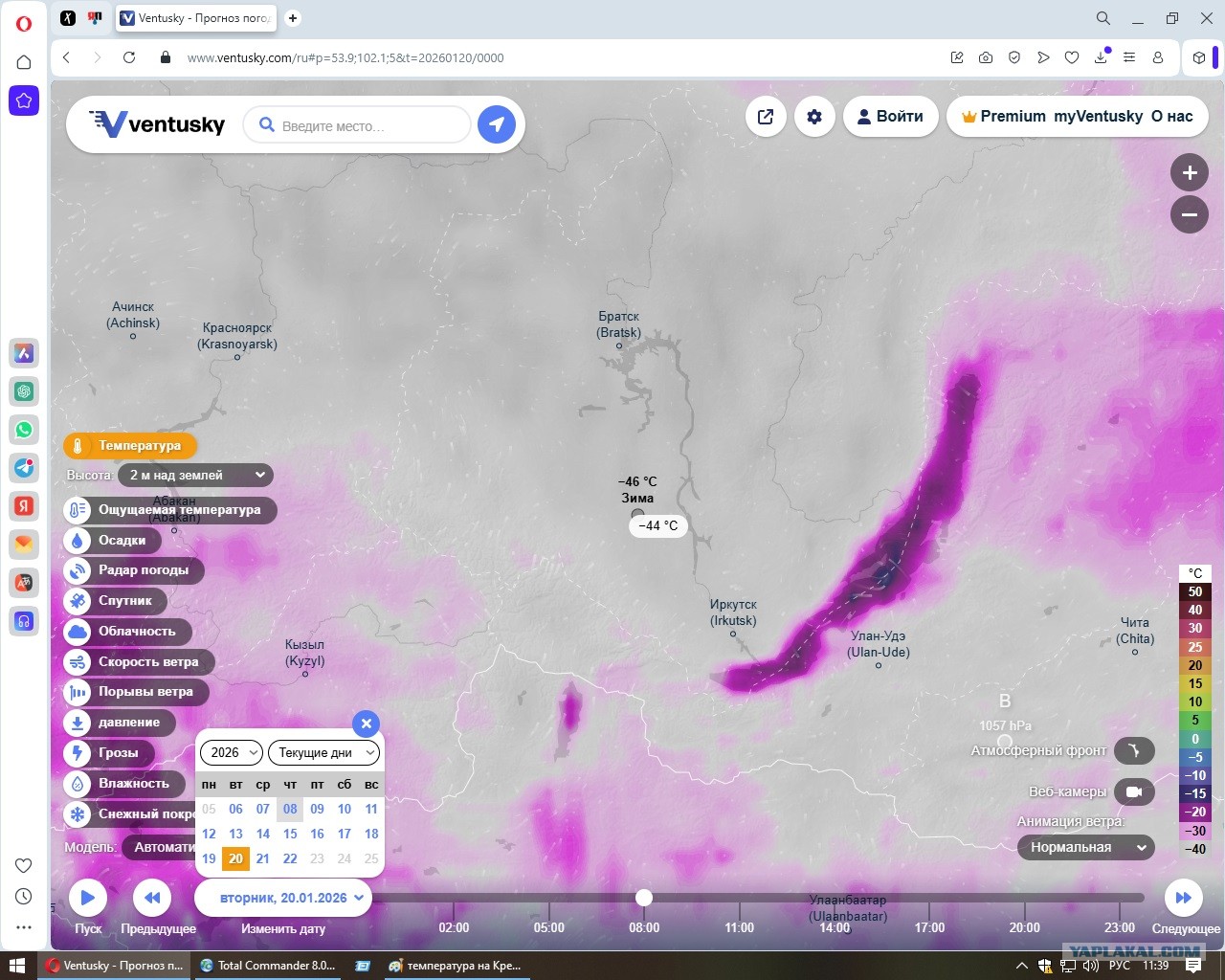Advance to the next forecast step
The image size is (1225, 980).
[x=1184, y=898]
